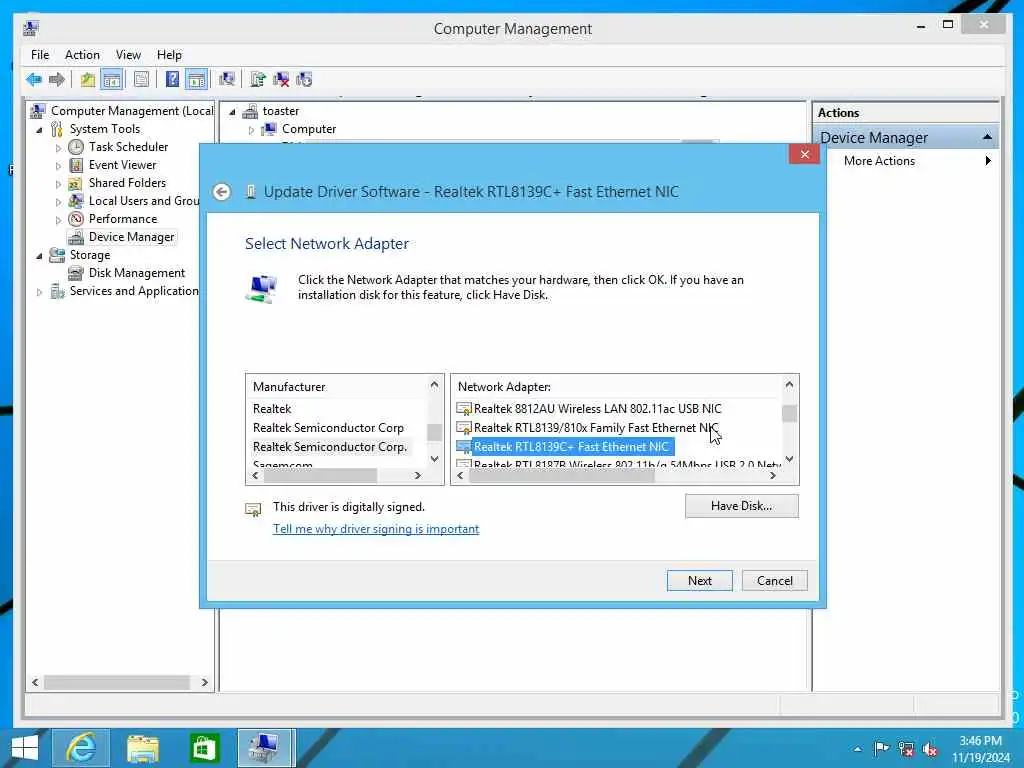The height and width of the screenshot is (768, 1024).
Task: Collapse the toaster device tree root
Action: [x=232, y=112]
